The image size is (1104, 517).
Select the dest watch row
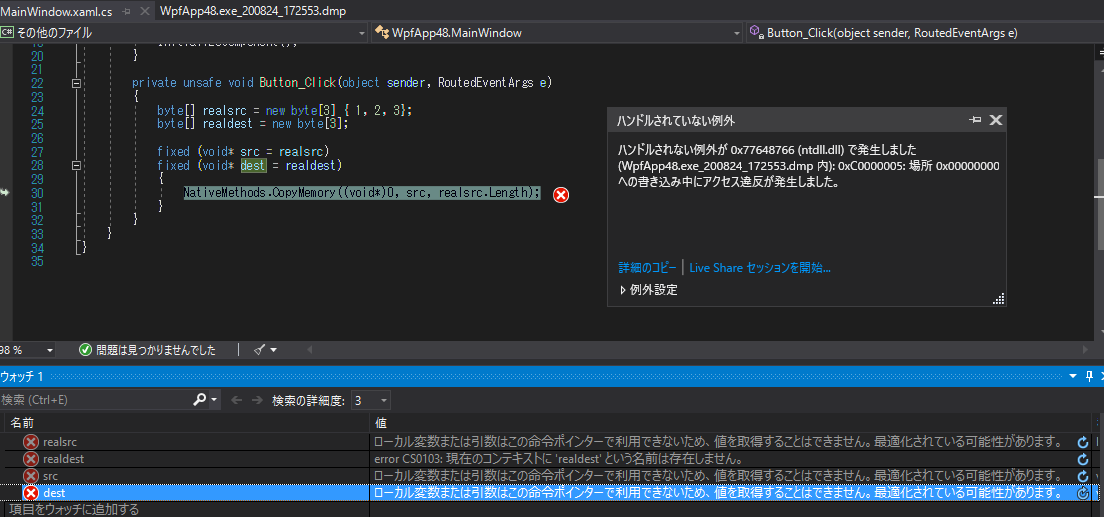546,492
